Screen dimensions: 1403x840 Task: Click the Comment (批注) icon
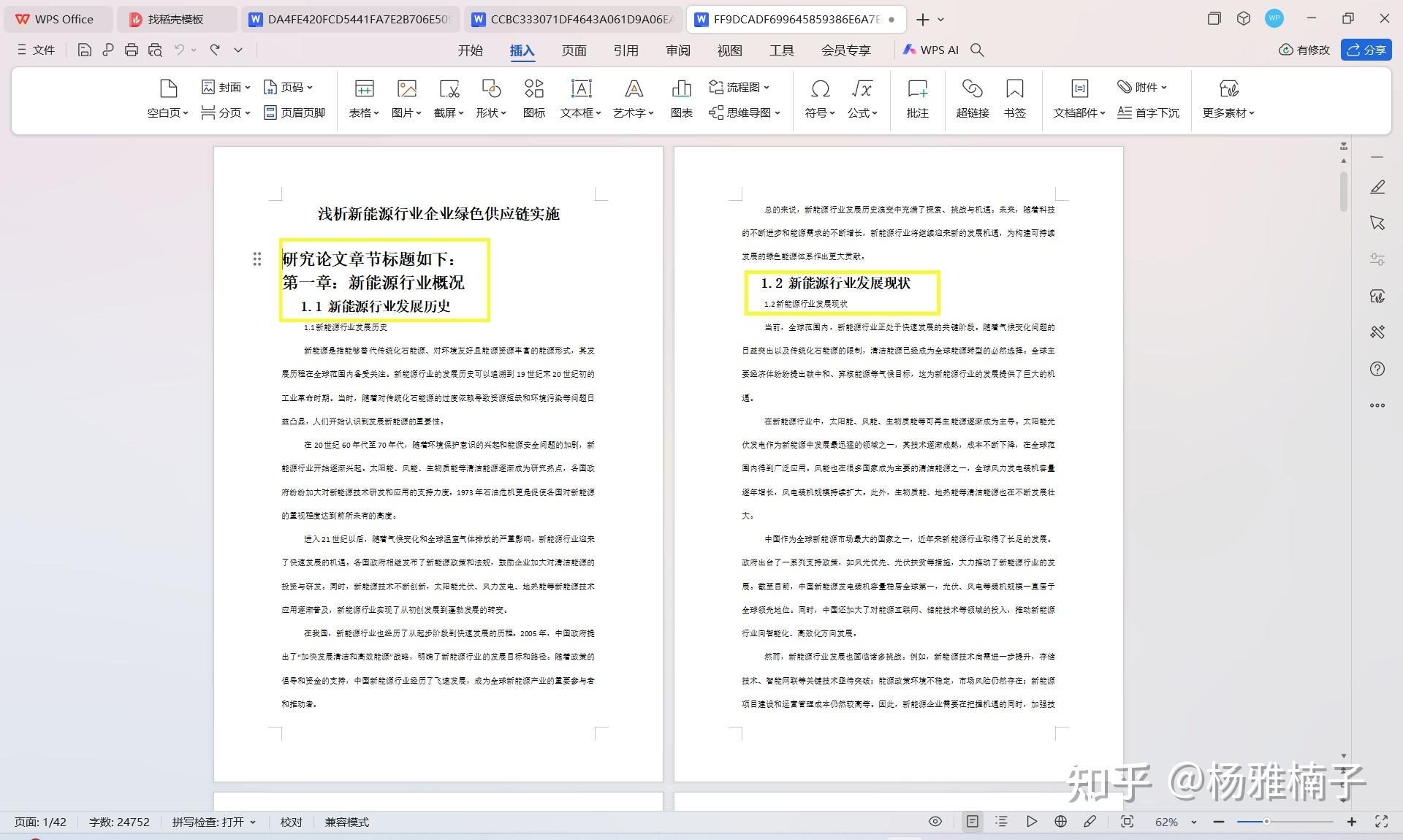(x=917, y=90)
